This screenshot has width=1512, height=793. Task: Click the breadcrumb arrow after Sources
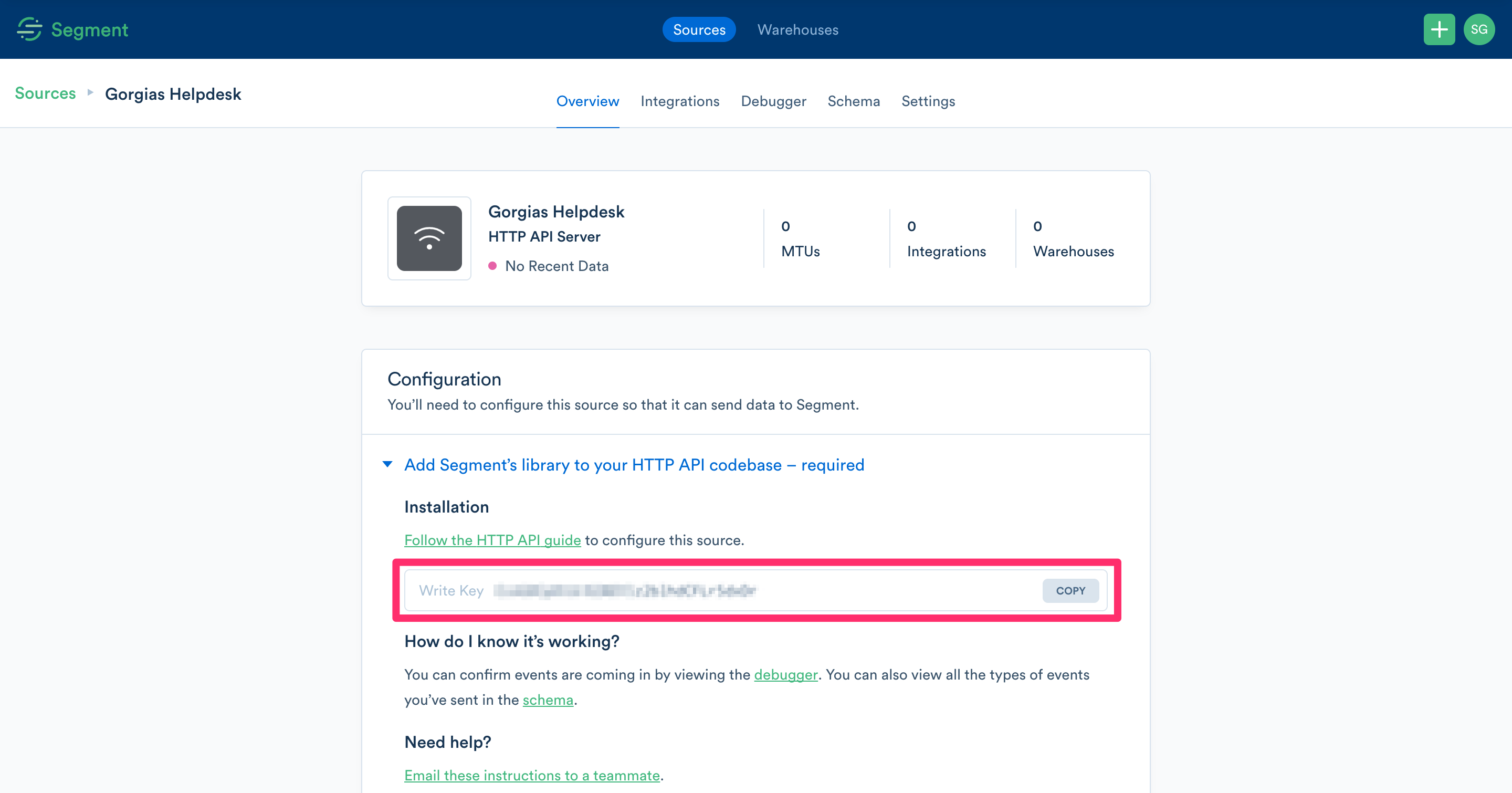pyautogui.click(x=90, y=93)
